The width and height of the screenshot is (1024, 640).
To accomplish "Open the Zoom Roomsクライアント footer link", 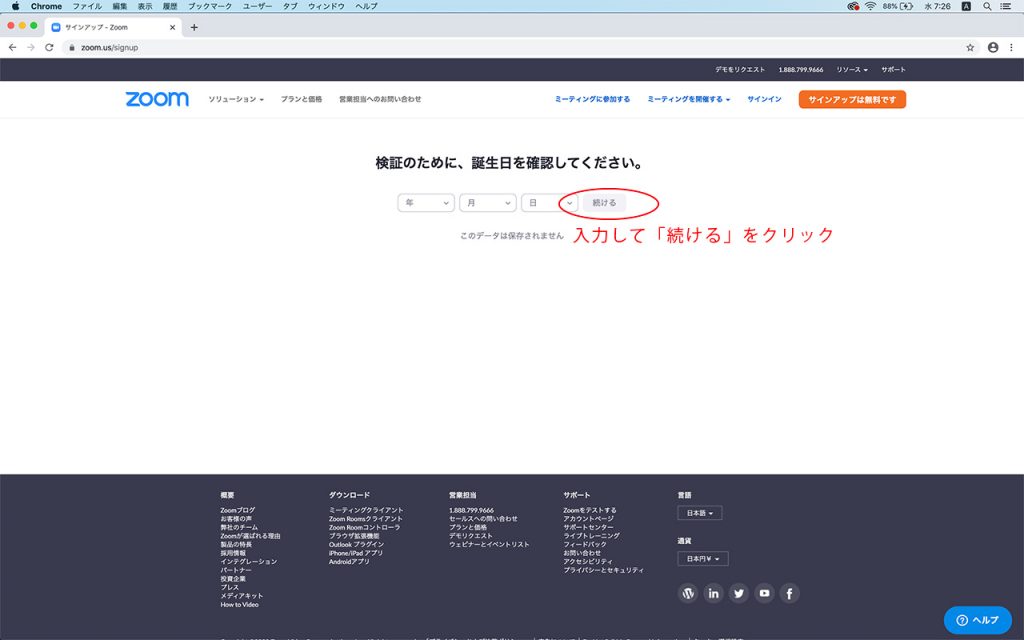I will [366, 519].
